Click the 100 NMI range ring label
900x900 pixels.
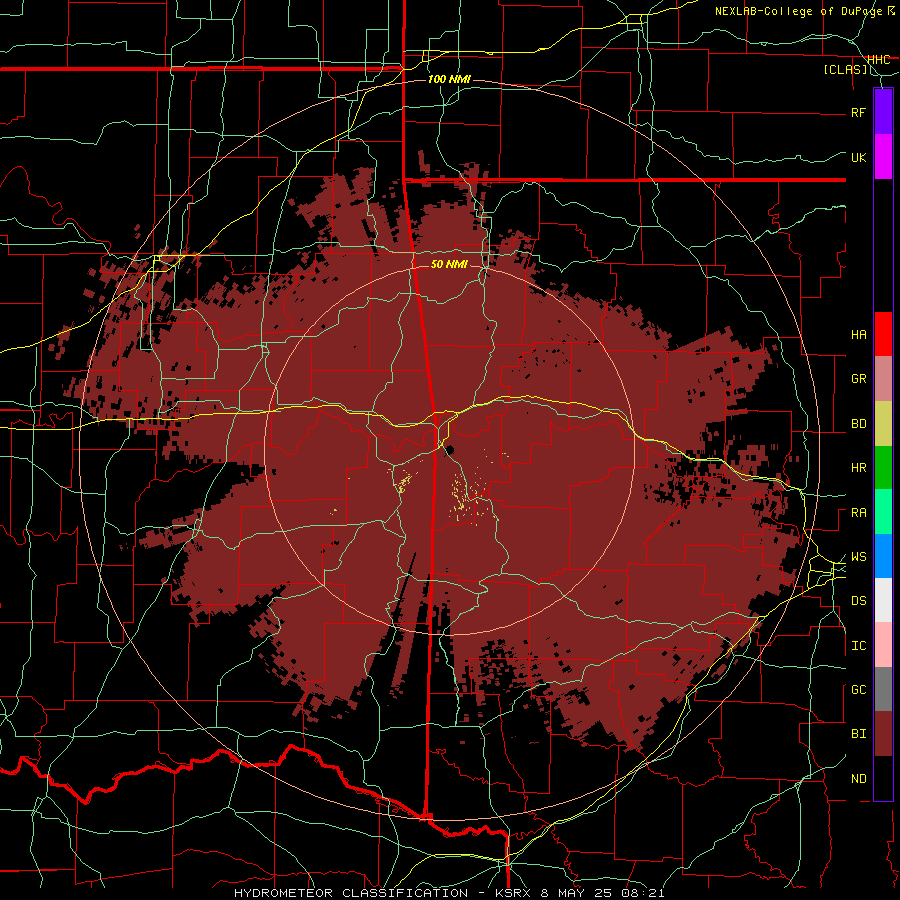(449, 79)
